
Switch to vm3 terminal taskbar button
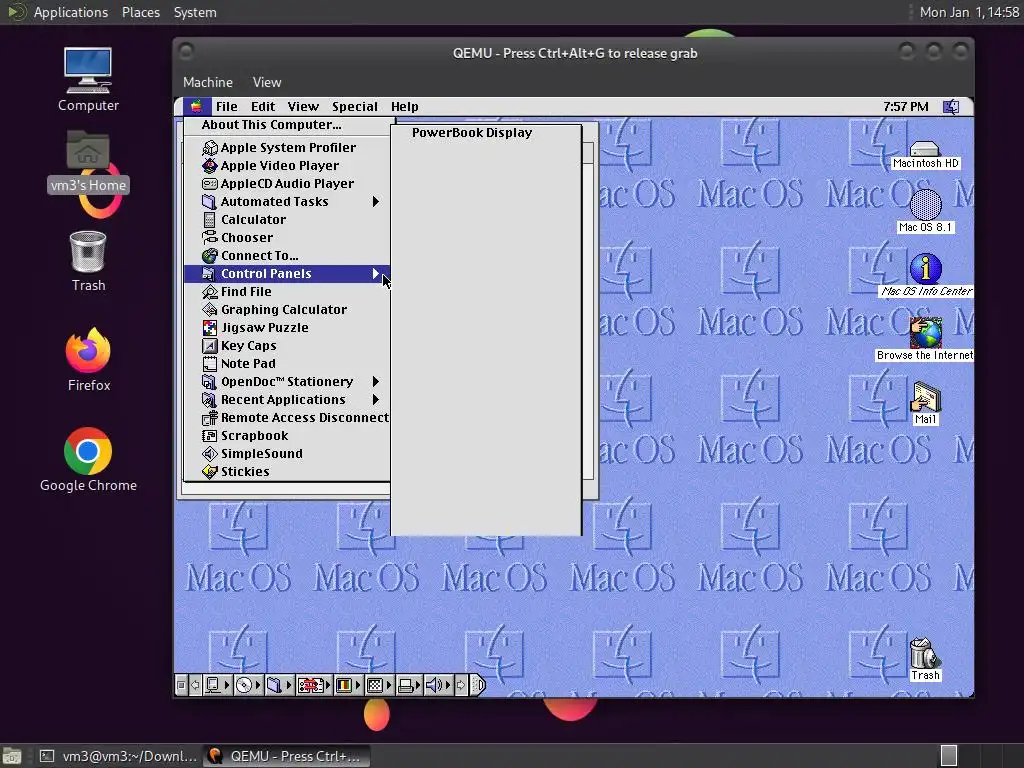(118, 756)
